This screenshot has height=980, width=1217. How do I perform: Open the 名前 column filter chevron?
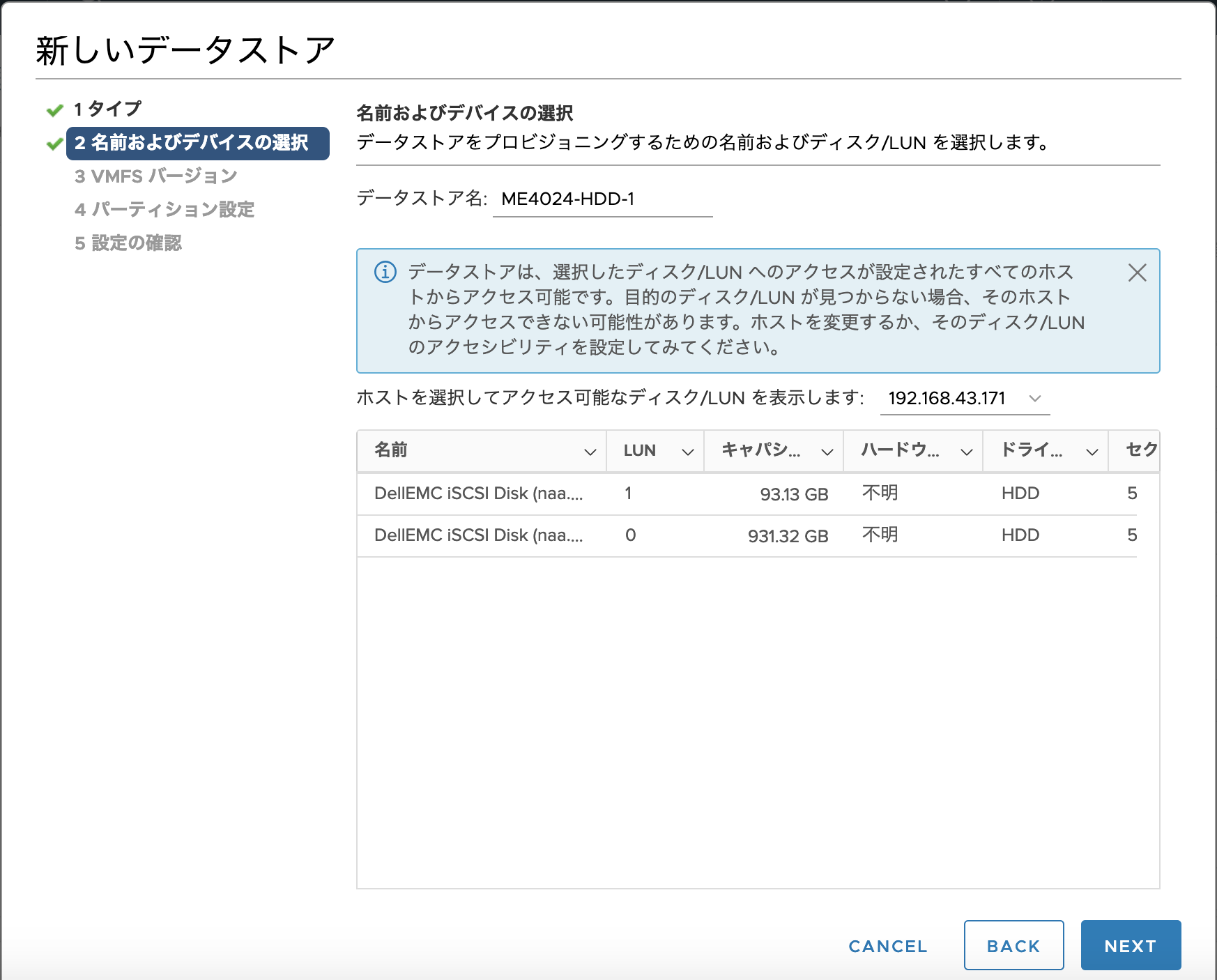click(590, 452)
